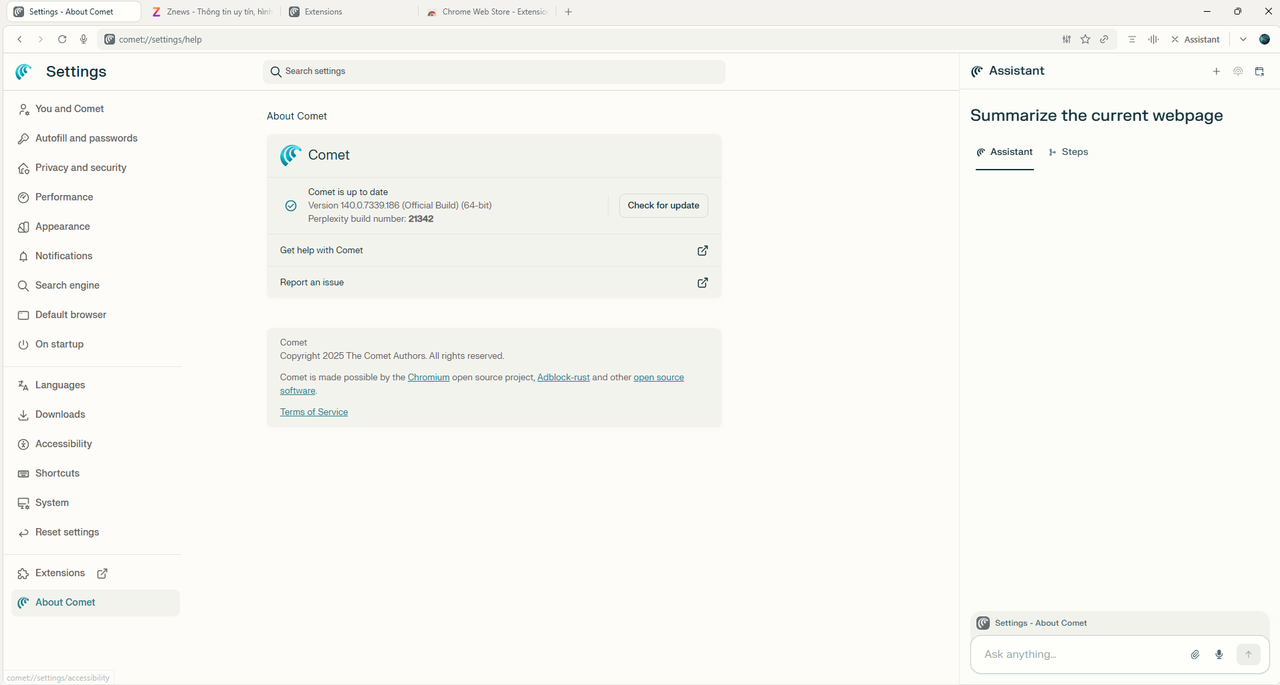Click the Extensions external link icon in sidebar
Viewport: 1280px width, 685px height.
pyautogui.click(x=102, y=573)
